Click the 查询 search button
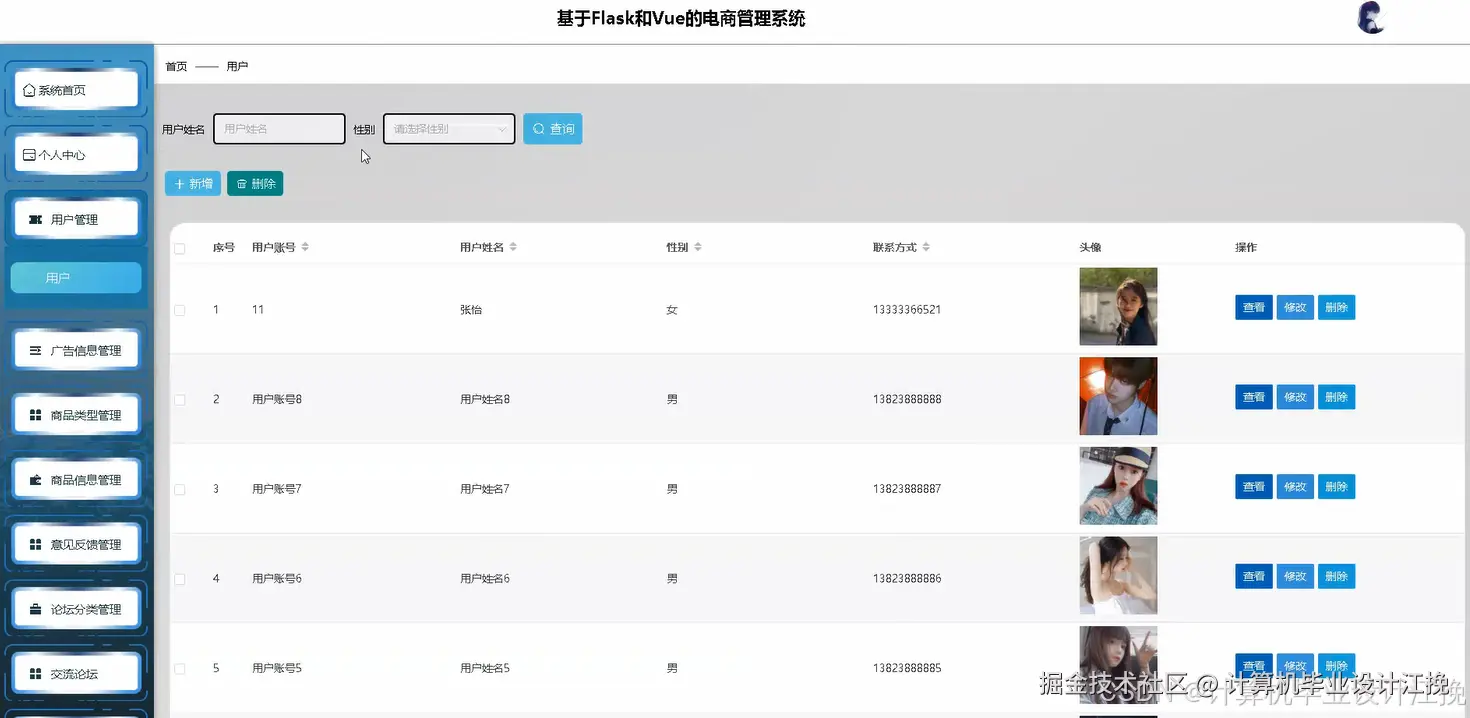The height and width of the screenshot is (718, 1470). coord(553,129)
